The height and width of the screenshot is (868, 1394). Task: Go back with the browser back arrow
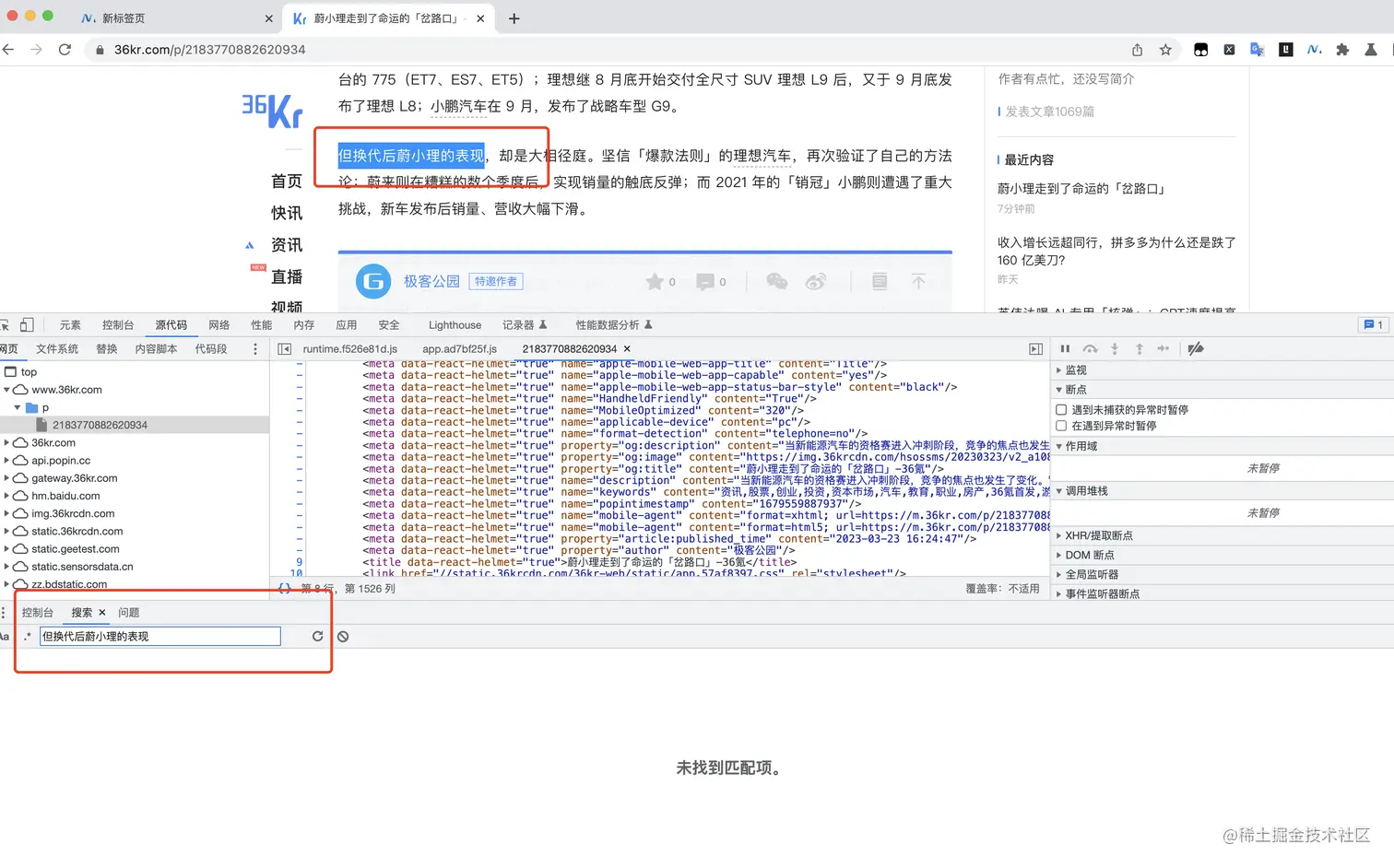tap(8, 50)
